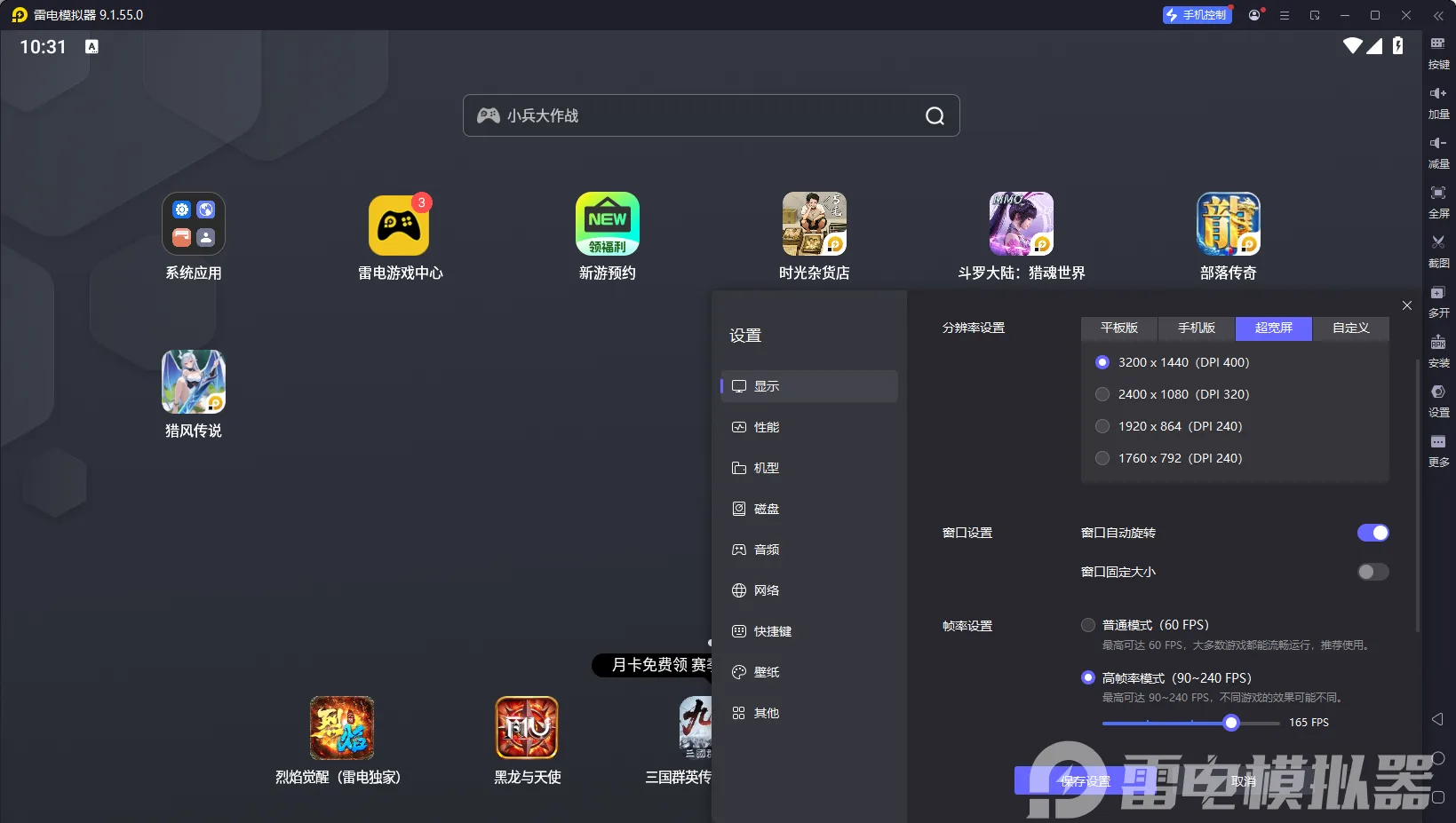Go to the 音频 settings section

[809, 550]
